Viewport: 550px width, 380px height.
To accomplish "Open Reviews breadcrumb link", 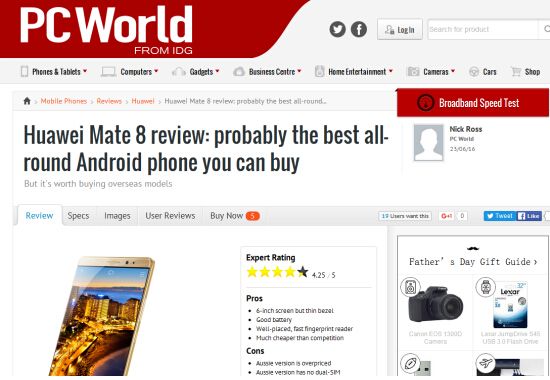I will [x=109, y=101].
